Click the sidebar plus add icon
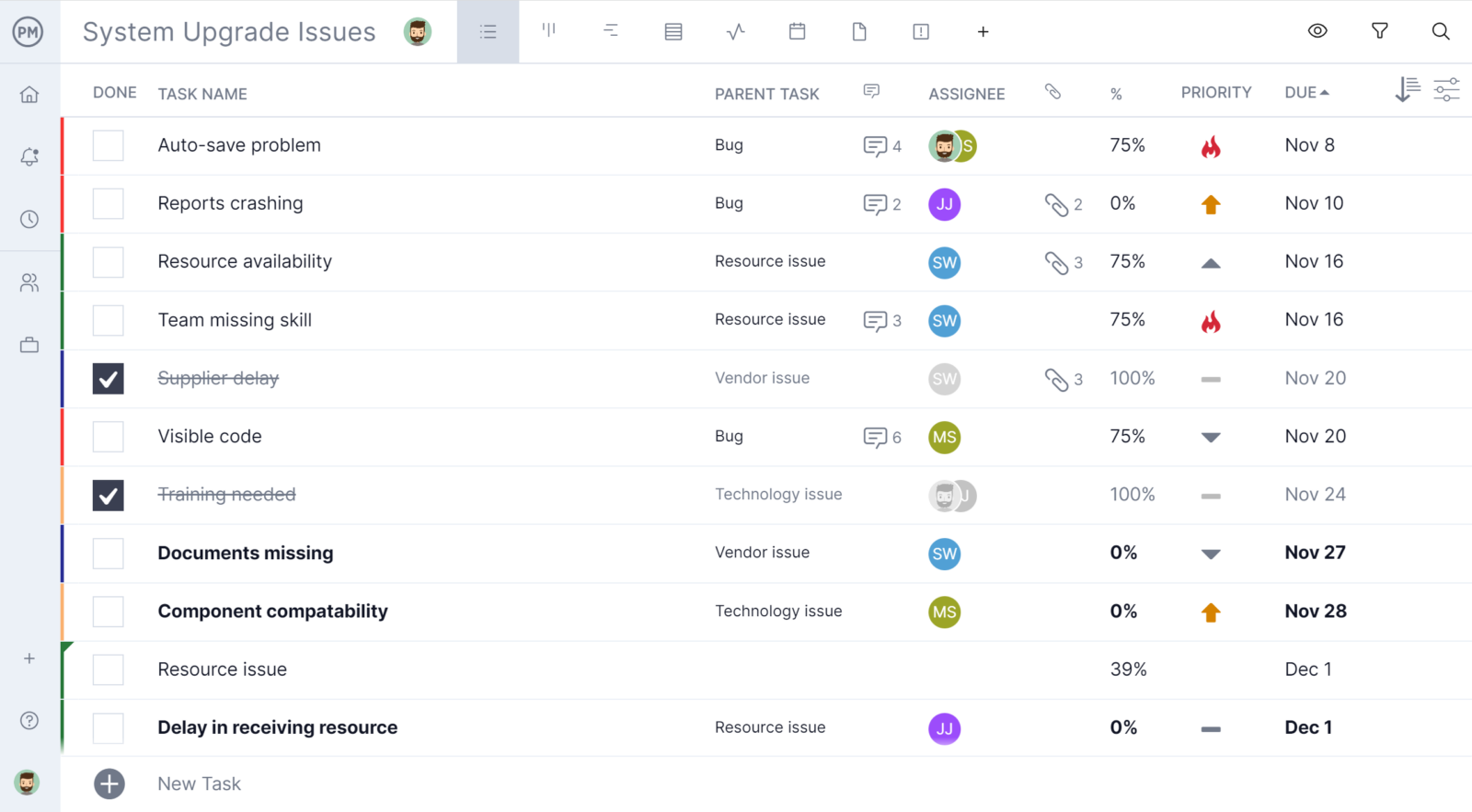1472x812 pixels. [x=29, y=658]
